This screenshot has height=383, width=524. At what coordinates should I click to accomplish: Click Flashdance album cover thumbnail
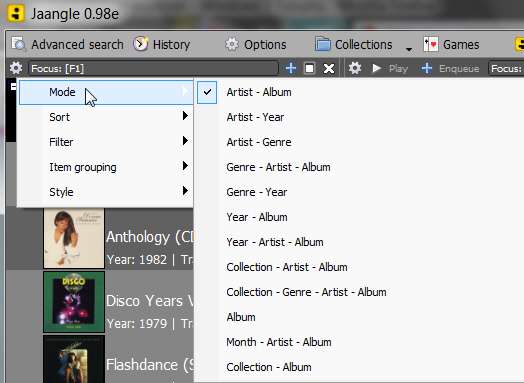coord(74,359)
